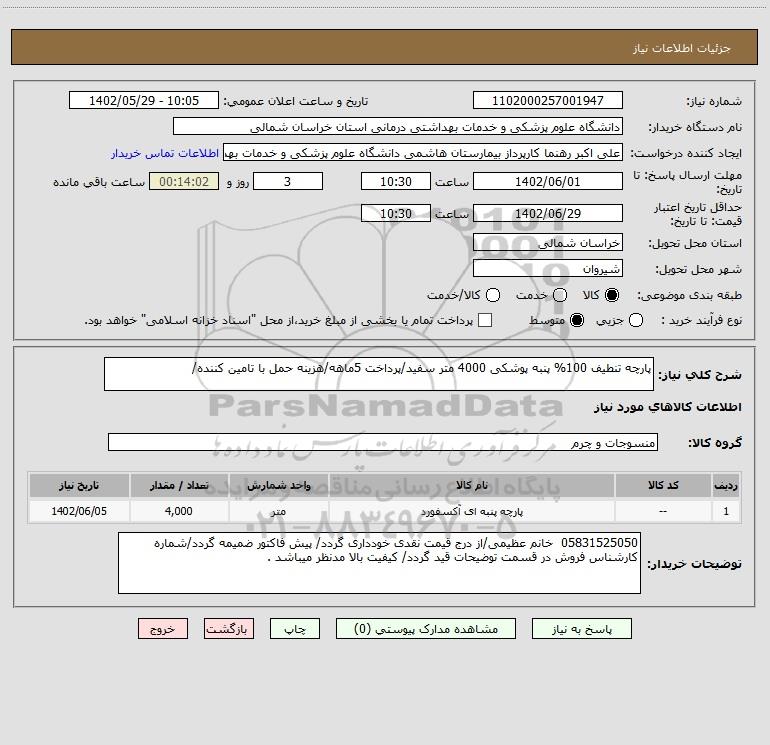Screen dimensions: 770x745
Task: Click the نام دستگاه خریدار field
Action: point(398,127)
